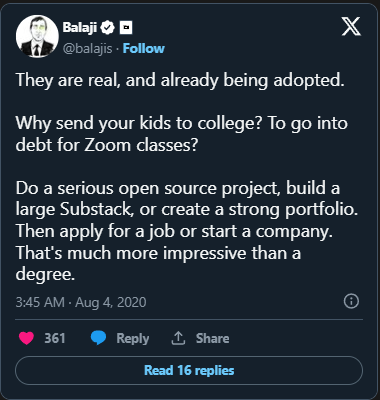Open the Read 16 replies button
This screenshot has height=400, width=380.
(189, 370)
